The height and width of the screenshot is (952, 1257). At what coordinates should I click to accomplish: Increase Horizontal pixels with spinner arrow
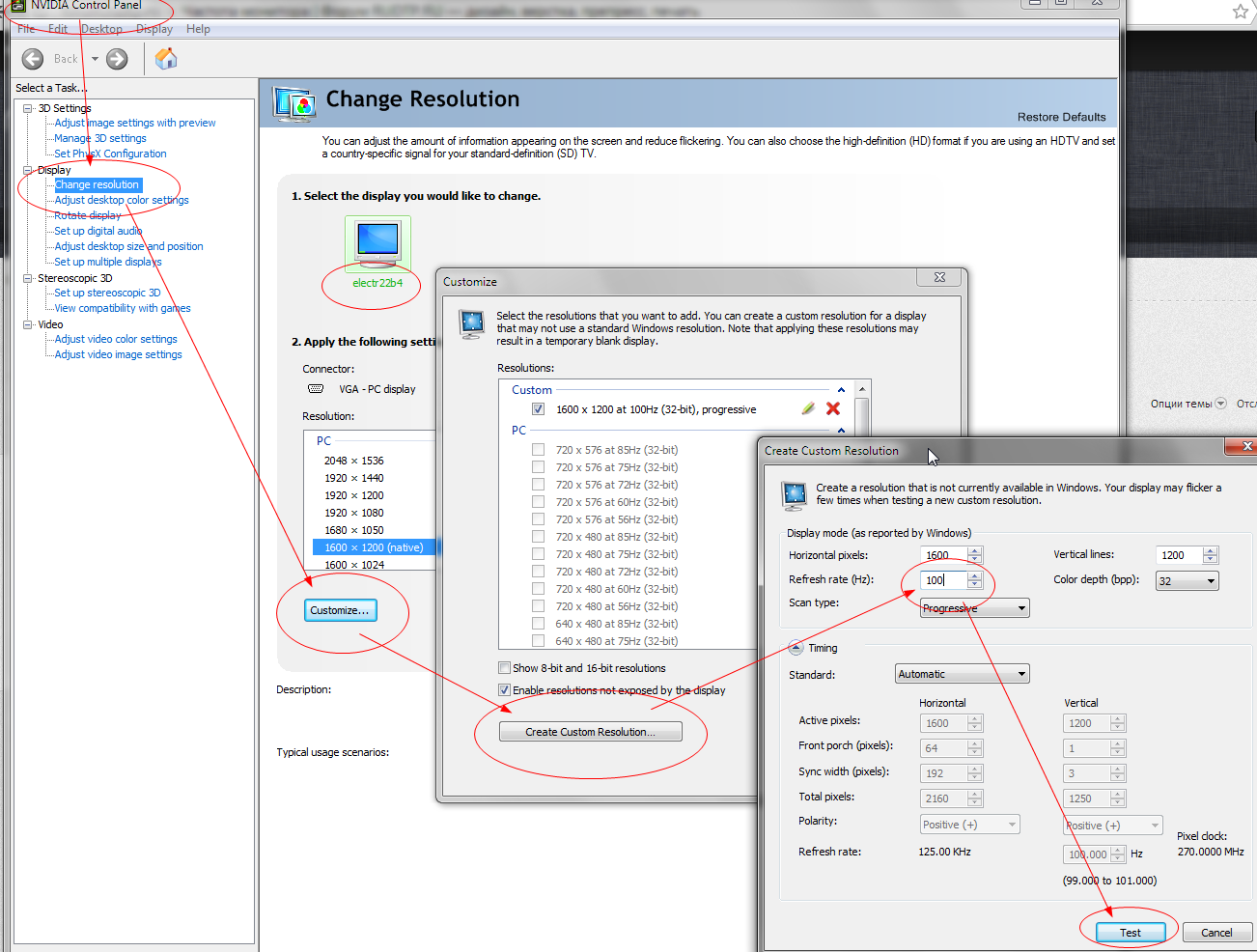[975, 550]
